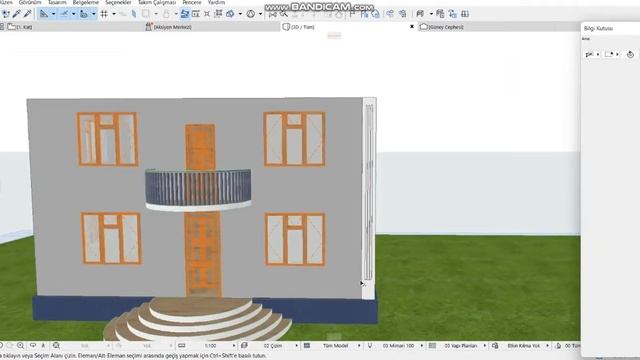Click the layers icon beside 02 Çizim

coord(244,346)
